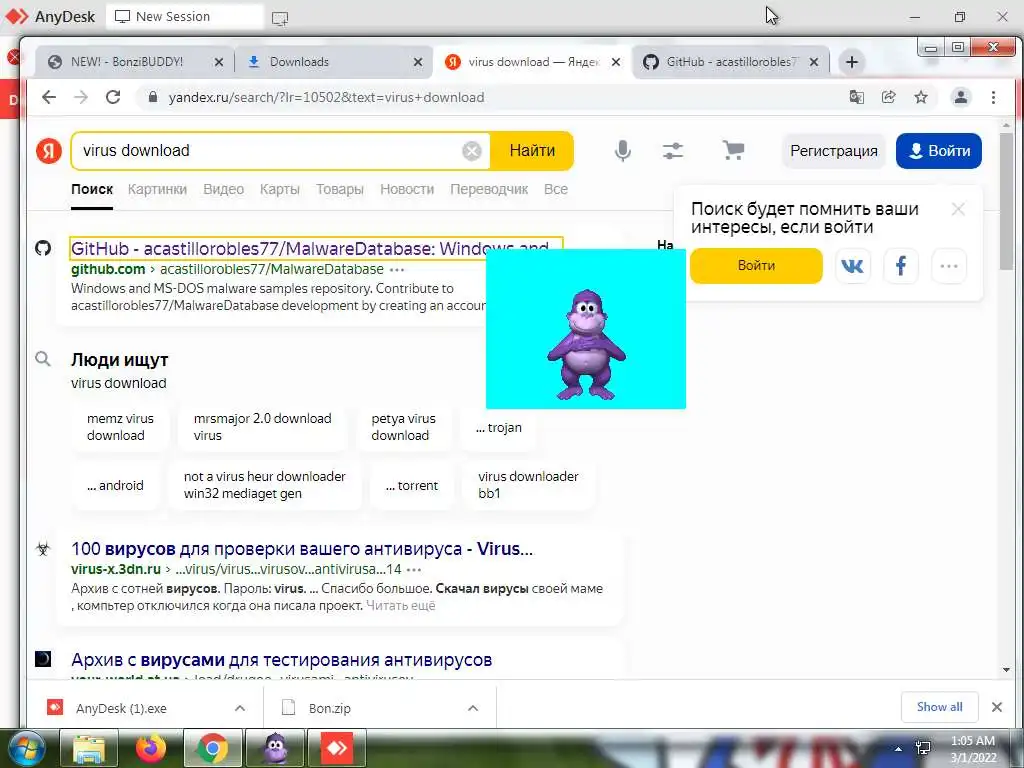The image size is (1024, 768).
Task: Click AnyDesk taskbar icon
Action: 337,749
